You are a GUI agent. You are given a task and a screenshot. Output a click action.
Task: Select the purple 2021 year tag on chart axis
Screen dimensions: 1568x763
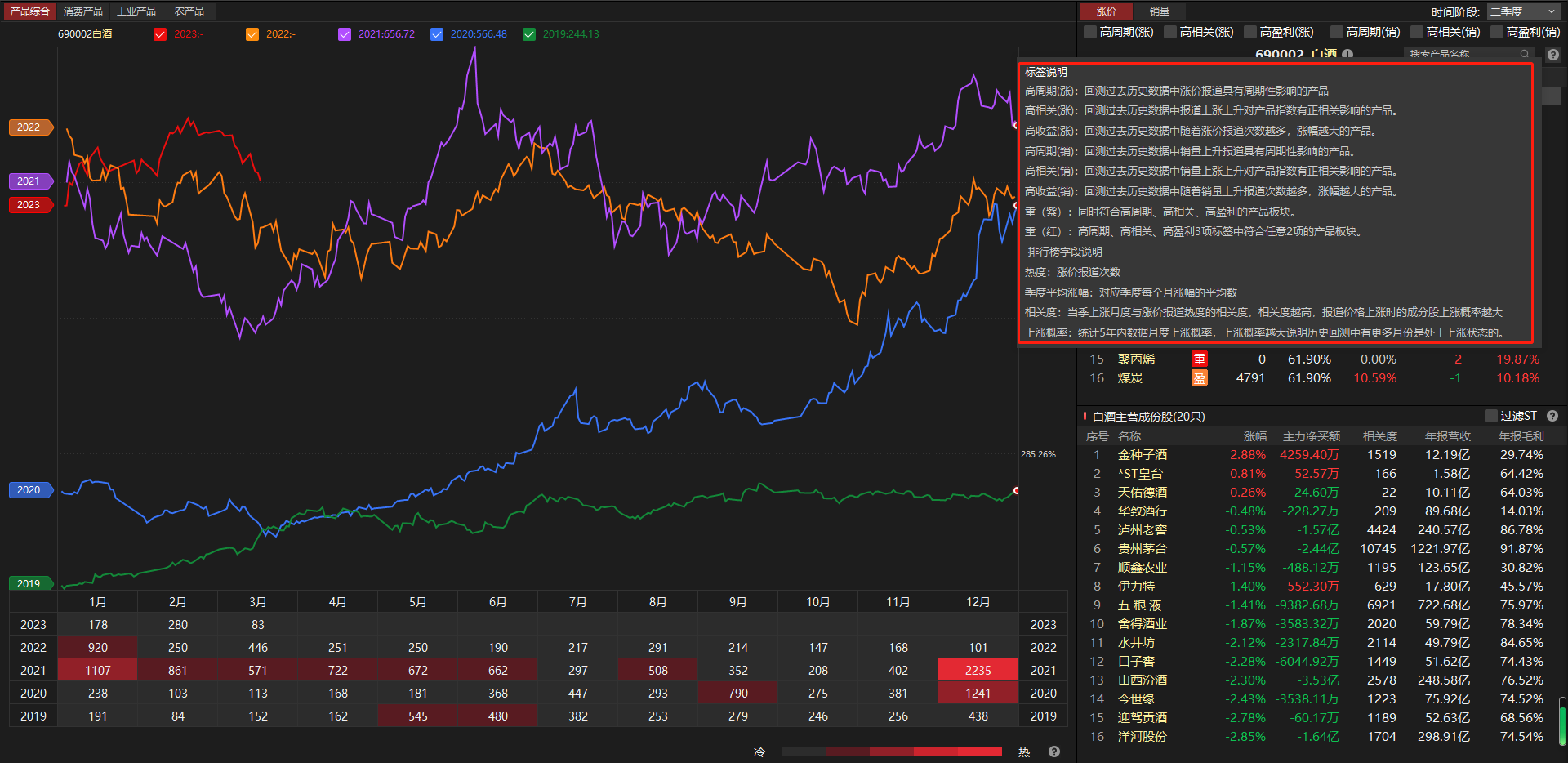tap(30, 181)
